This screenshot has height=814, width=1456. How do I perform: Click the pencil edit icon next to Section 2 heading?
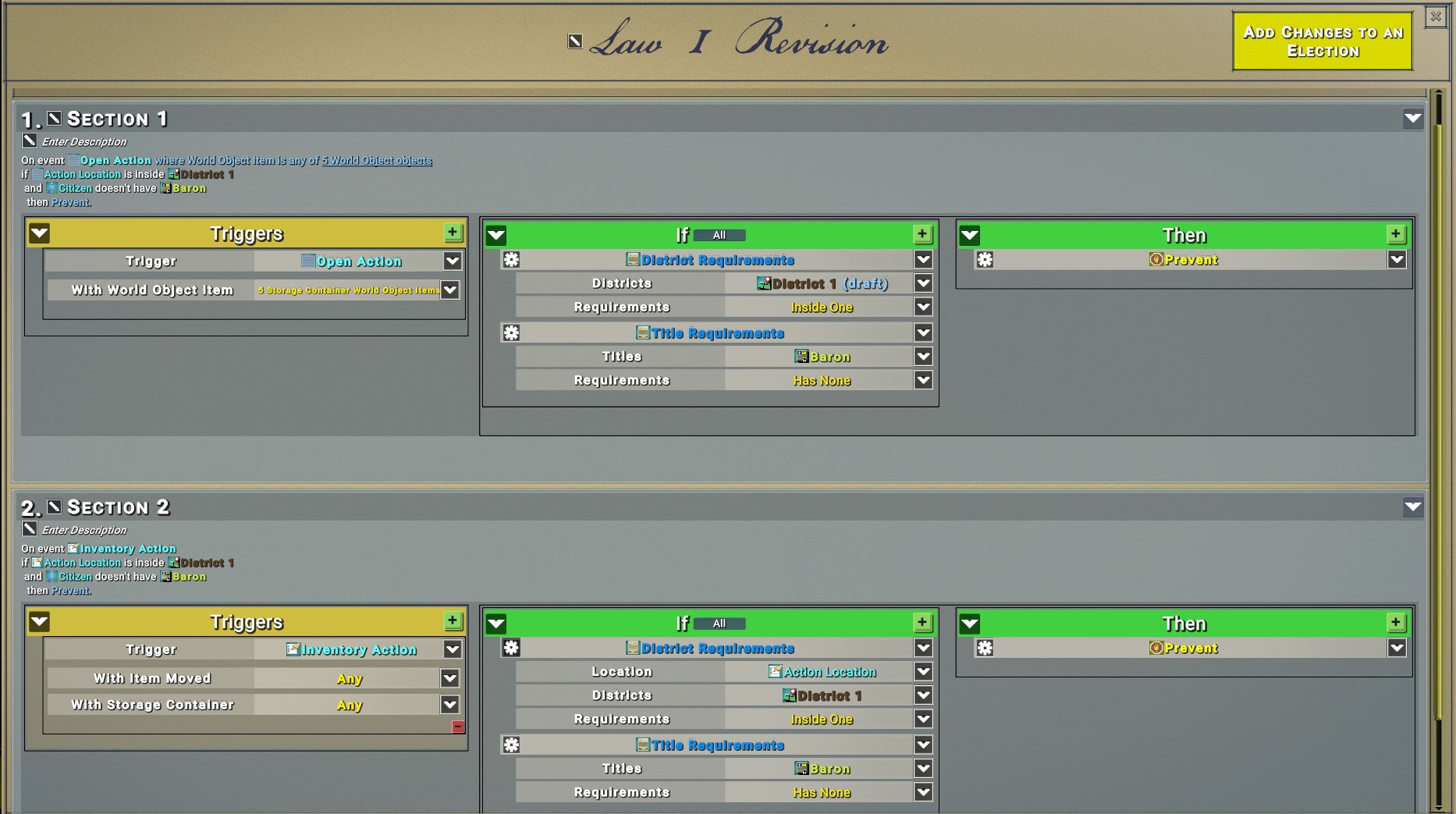coord(53,507)
